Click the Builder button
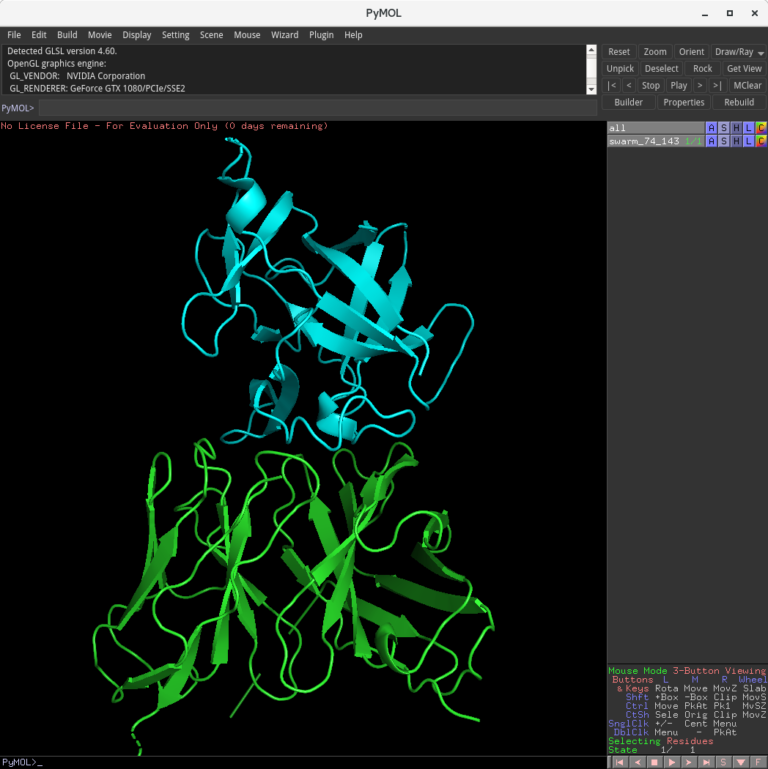The width and height of the screenshot is (768, 769). point(628,102)
